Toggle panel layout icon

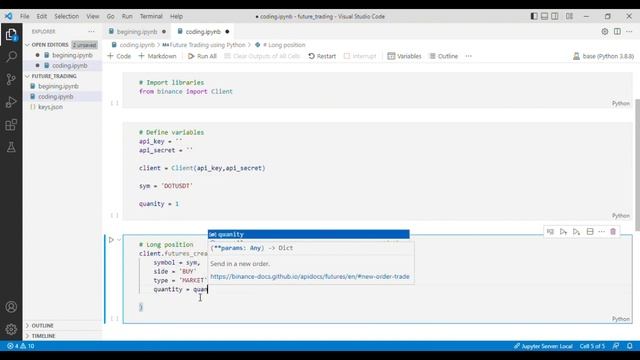coord(544,16)
